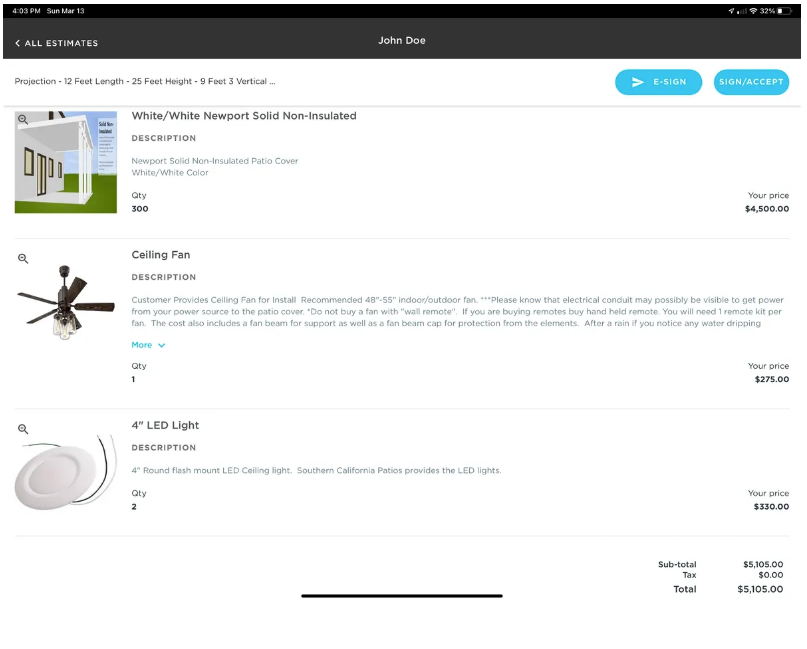Tap the $275.00 price value

(771, 379)
